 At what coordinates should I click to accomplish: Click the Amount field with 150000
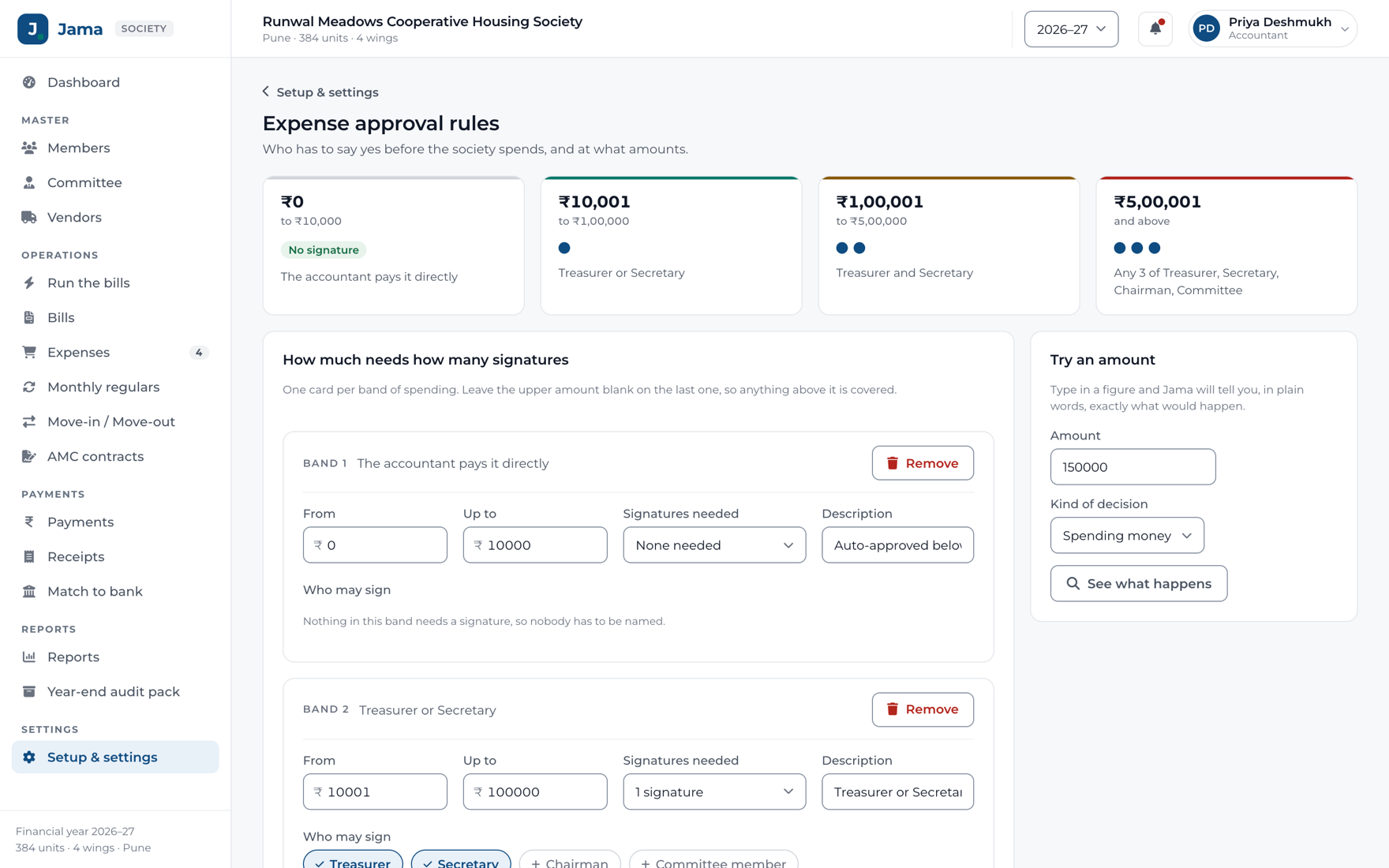1133,467
